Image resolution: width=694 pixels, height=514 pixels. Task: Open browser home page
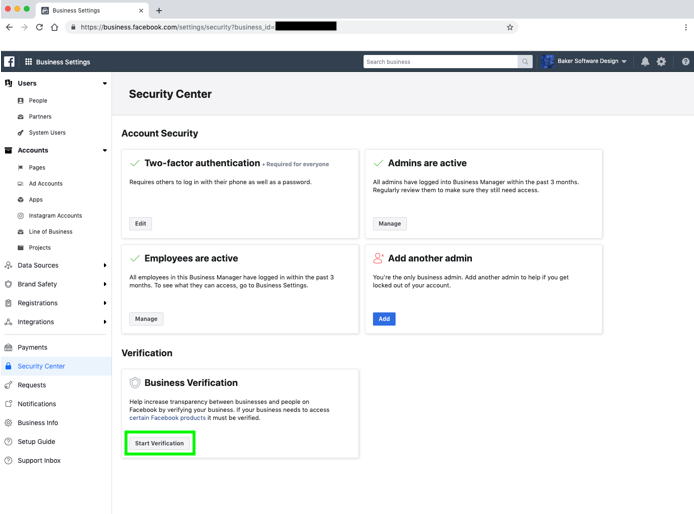[54, 27]
